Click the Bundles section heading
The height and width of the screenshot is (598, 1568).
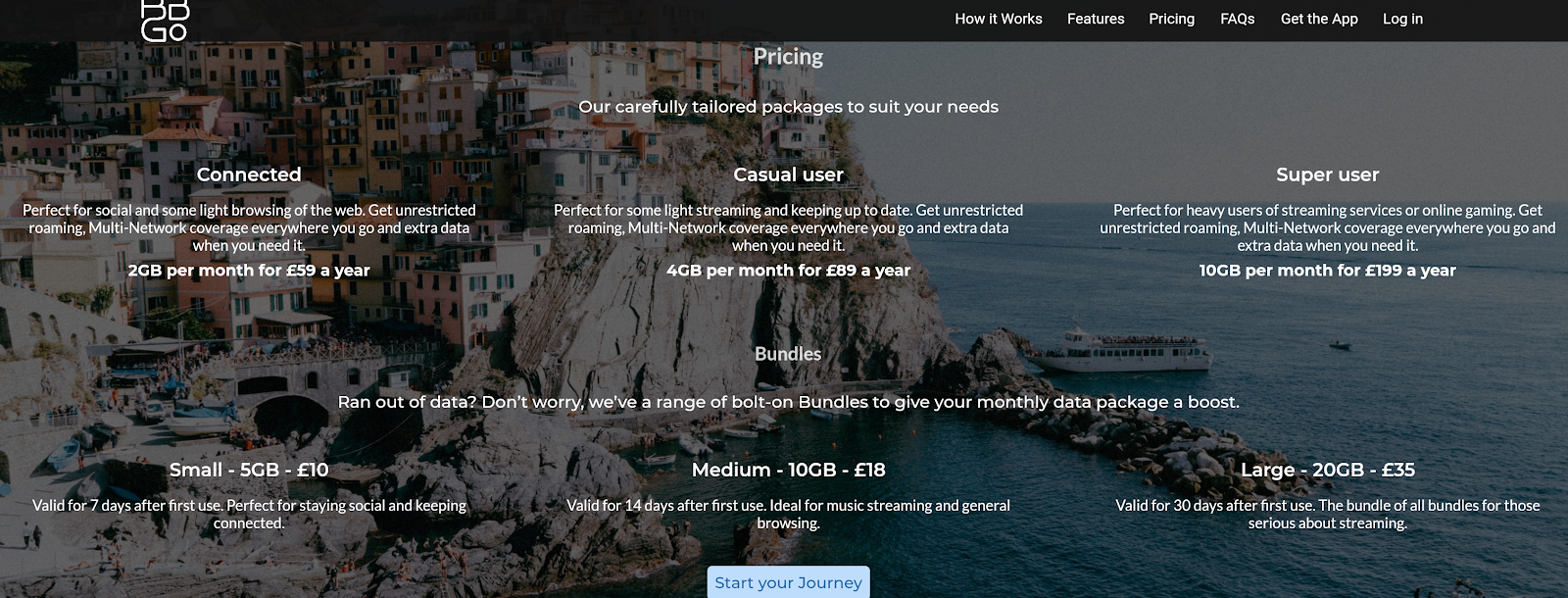tap(788, 354)
